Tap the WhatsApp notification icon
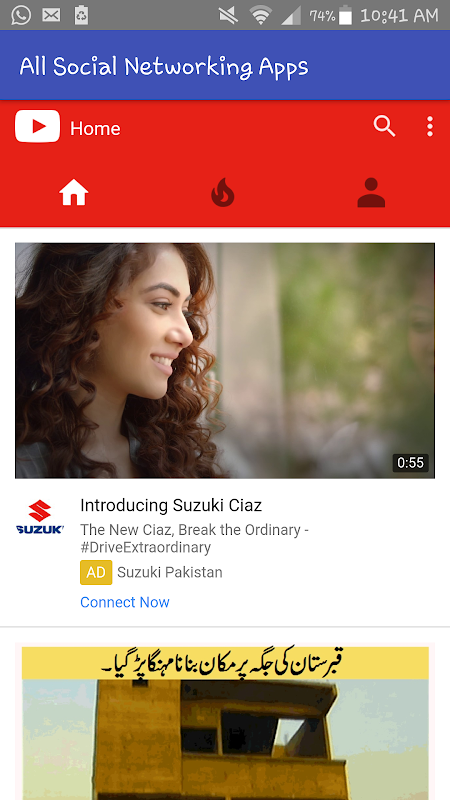This screenshot has width=450, height=800. [x=21, y=15]
